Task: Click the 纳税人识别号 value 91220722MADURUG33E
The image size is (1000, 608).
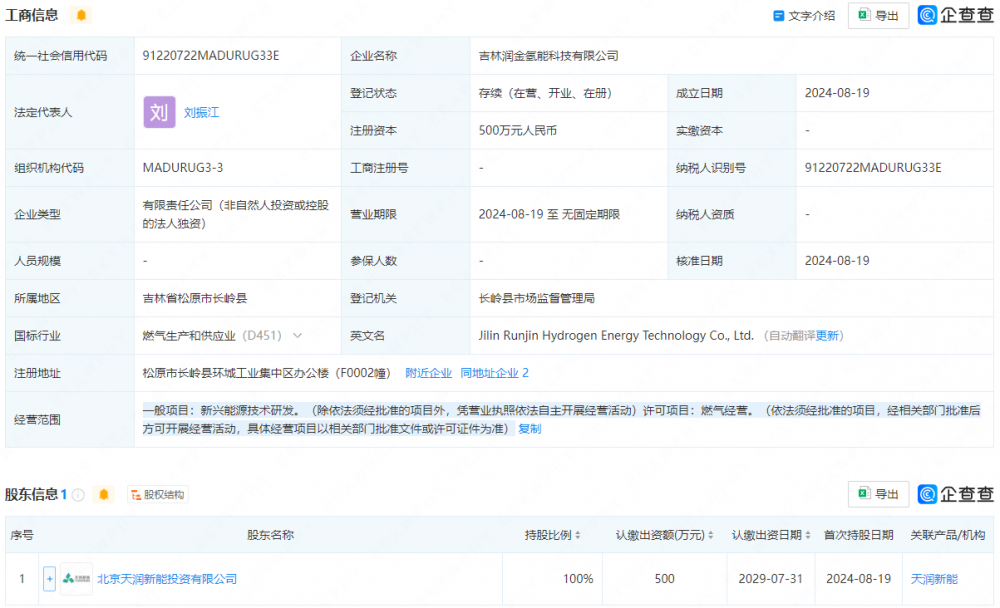Action: tap(873, 168)
